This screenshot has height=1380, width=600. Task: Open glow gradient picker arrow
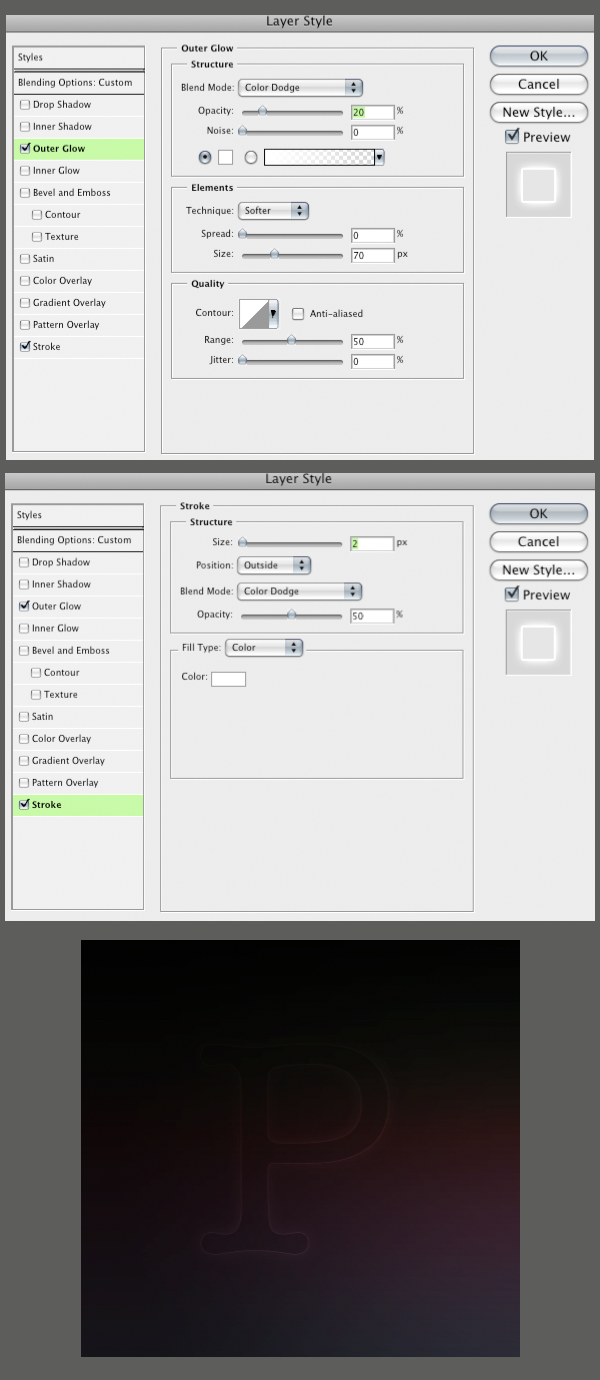click(380, 157)
